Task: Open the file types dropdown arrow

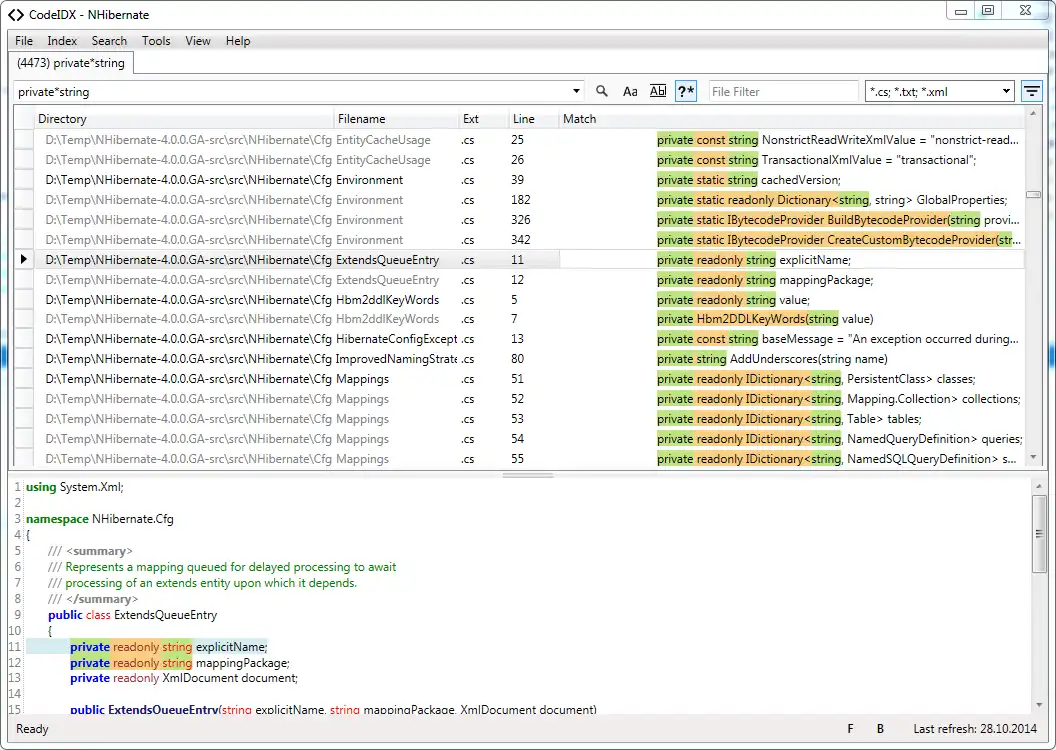Action: [x=1006, y=91]
